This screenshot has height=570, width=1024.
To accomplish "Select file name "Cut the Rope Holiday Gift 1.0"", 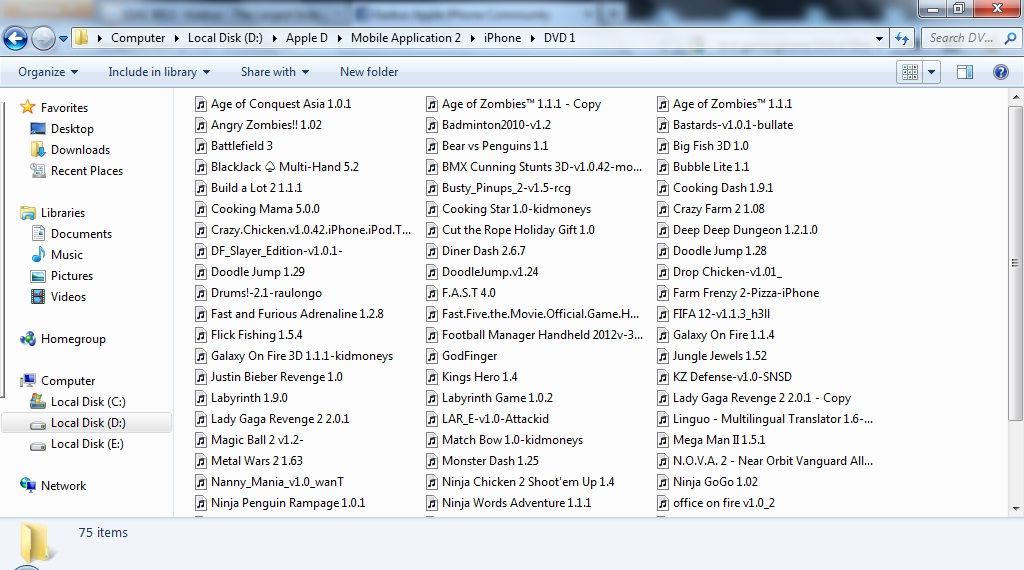I will [x=518, y=230].
